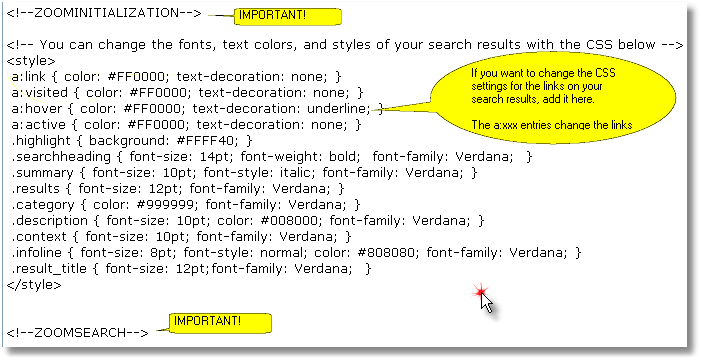
Task: Click the .results selector
Action: click(36, 188)
